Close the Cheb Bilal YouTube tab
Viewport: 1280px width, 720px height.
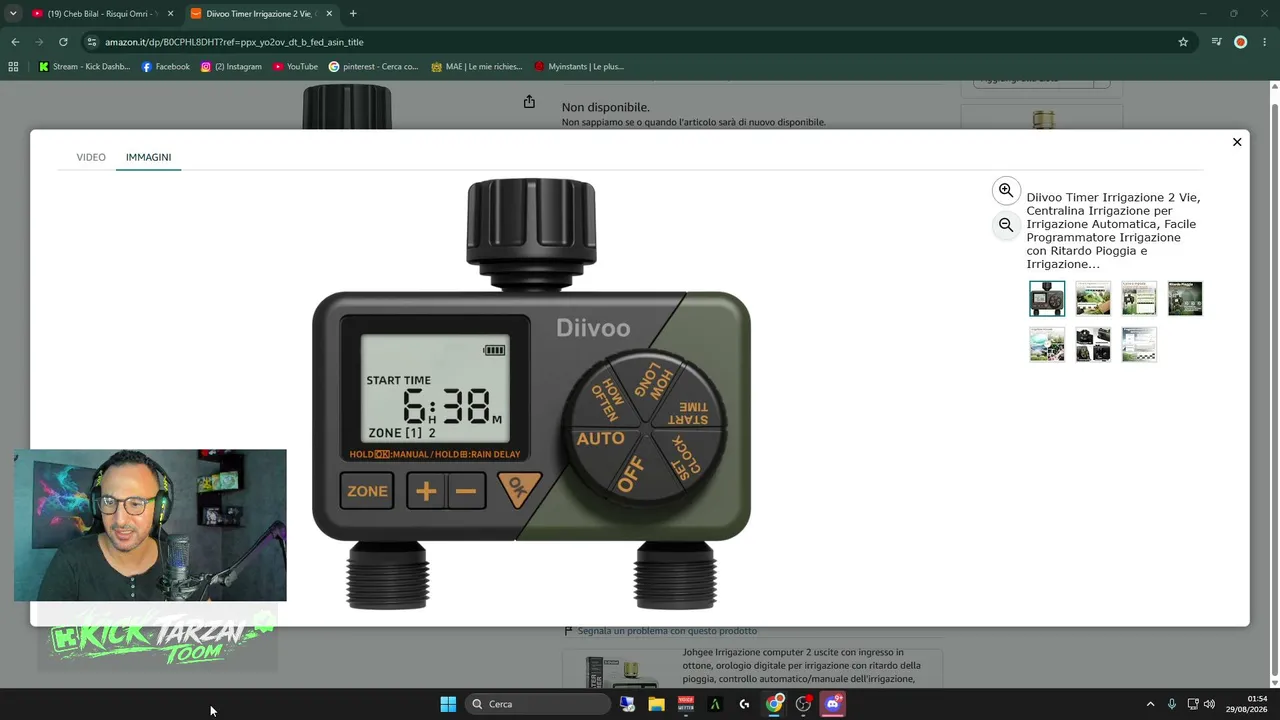[170, 14]
